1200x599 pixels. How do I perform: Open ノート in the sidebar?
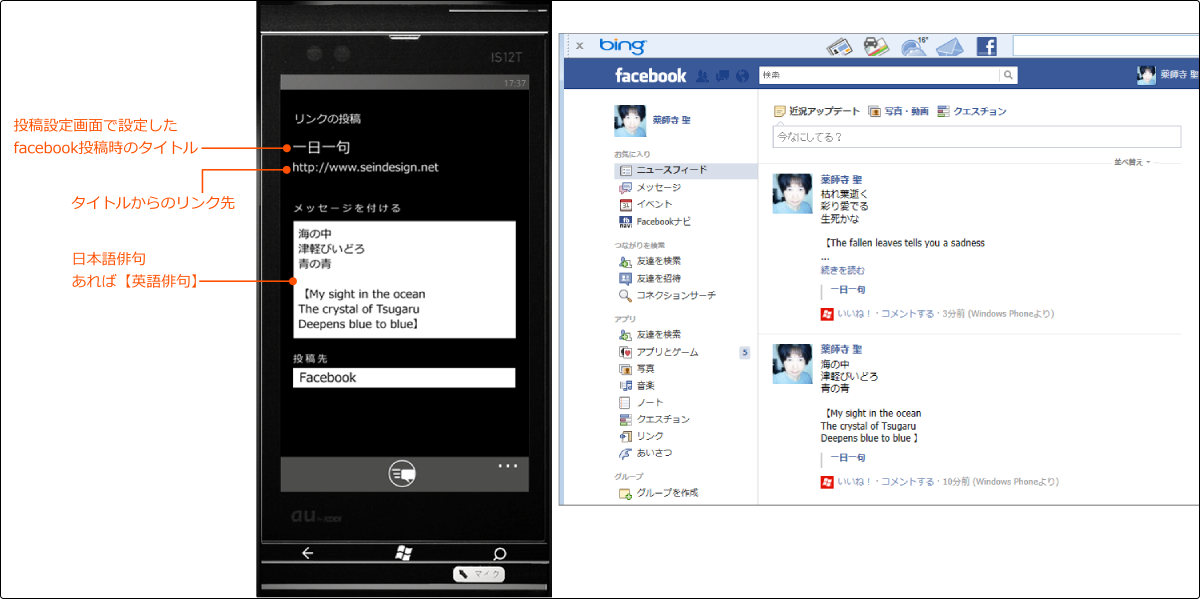point(641,402)
